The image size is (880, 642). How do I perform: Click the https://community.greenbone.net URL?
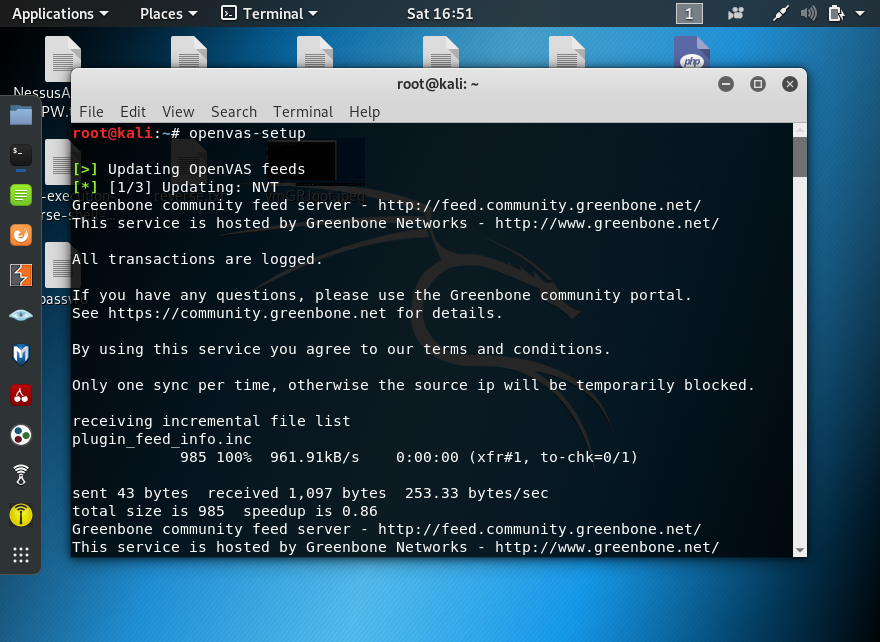(x=247, y=313)
